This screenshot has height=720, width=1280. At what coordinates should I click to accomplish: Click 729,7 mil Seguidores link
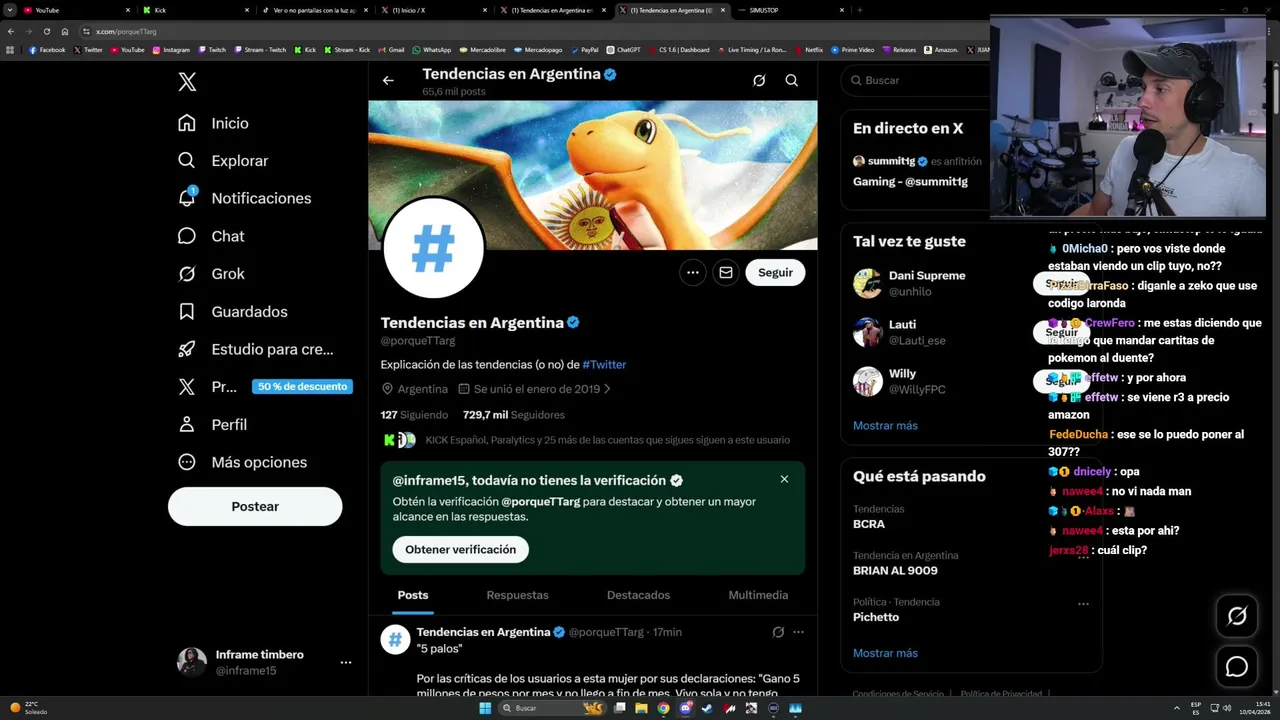click(x=514, y=415)
